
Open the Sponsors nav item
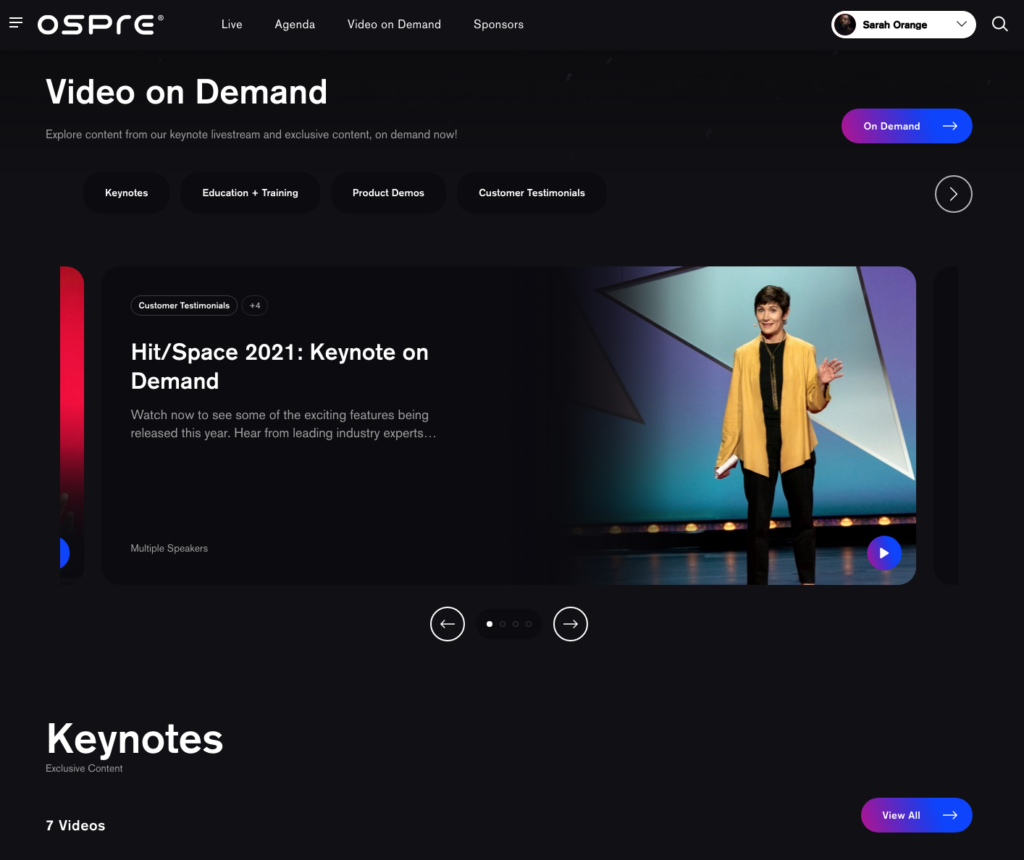point(498,24)
